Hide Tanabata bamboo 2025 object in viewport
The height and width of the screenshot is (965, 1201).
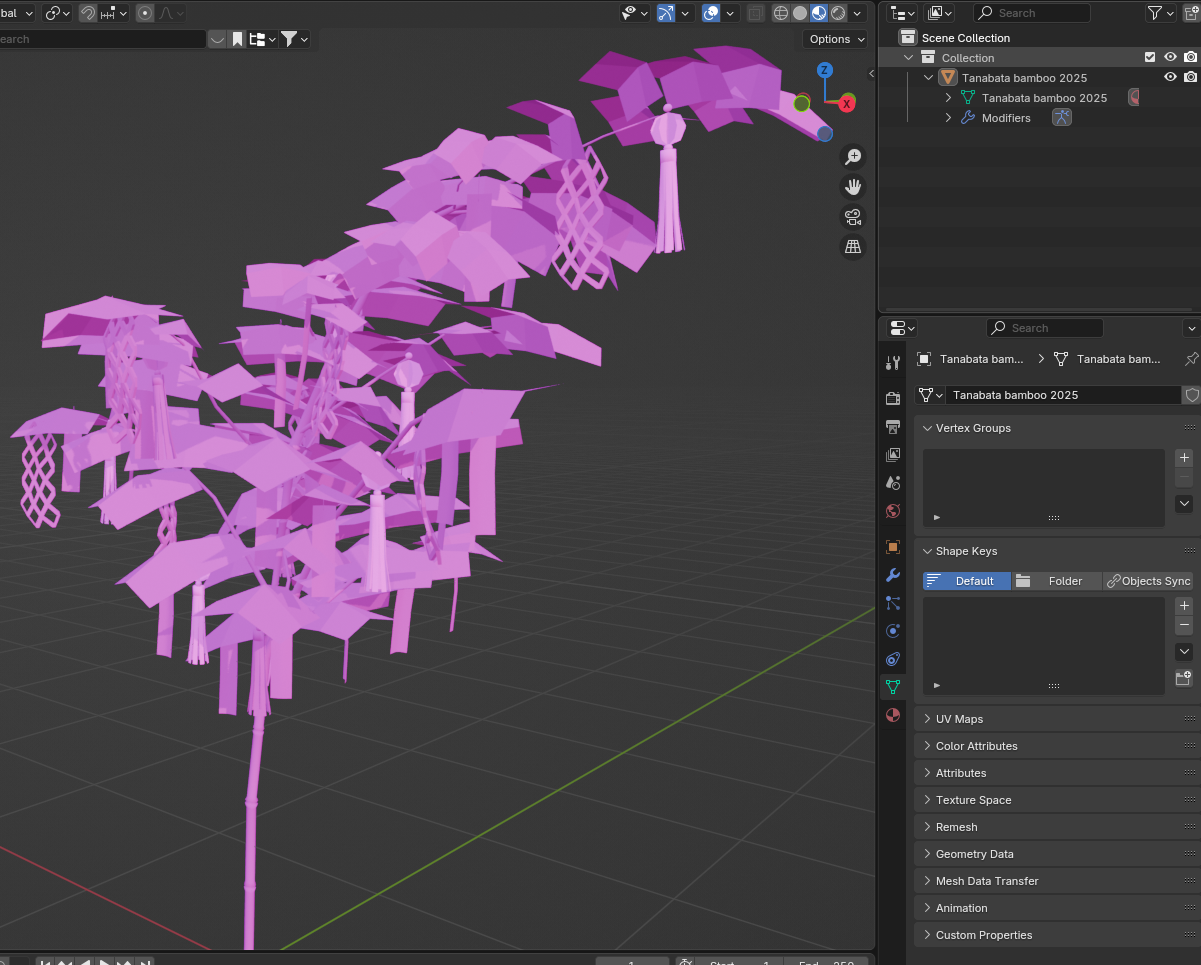click(x=1170, y=77)
